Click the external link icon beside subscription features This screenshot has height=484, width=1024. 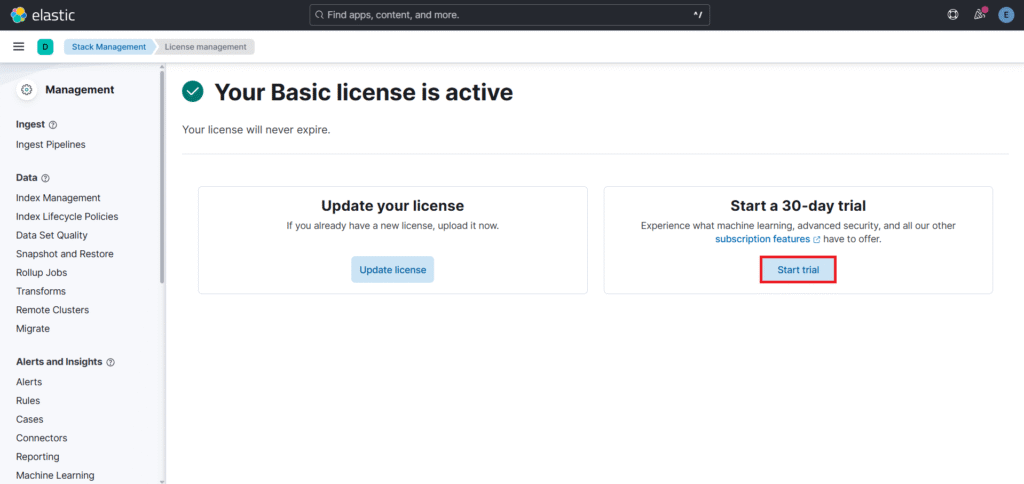(x=816, y=240)
